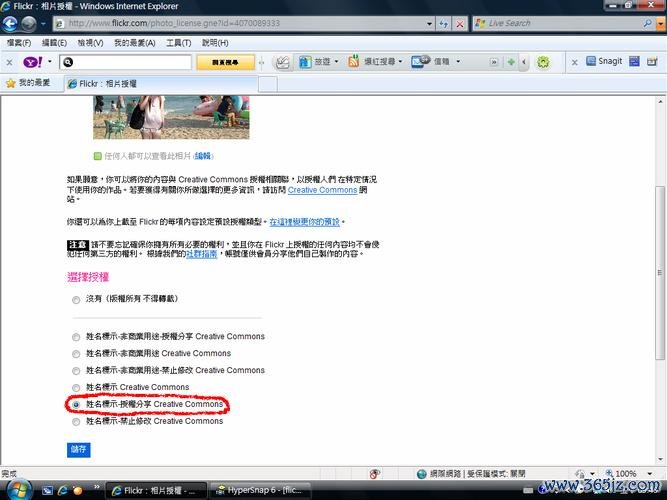The height and width of the screenshot is (500, 667).
Task: Open the 100% zoom level dropdown
Action: click(x=650, y=474)
